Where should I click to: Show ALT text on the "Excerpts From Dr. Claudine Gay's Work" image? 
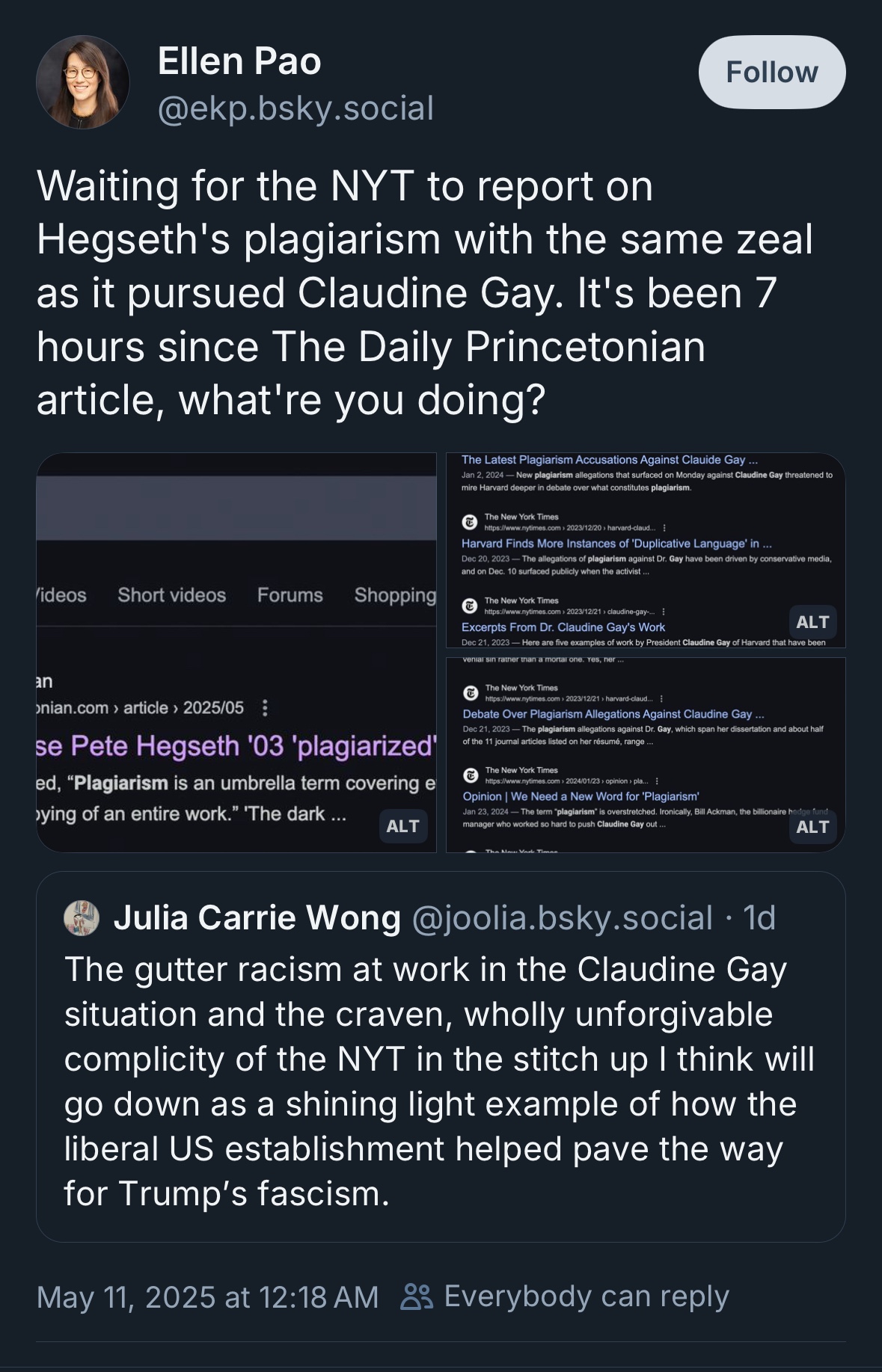[x=812, y=622]
